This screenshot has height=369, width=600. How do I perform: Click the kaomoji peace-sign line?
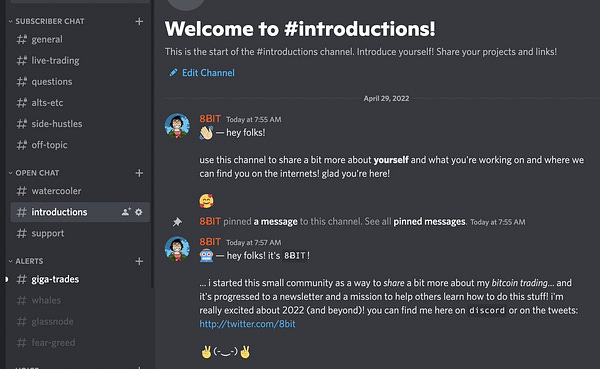pos(225,351)
